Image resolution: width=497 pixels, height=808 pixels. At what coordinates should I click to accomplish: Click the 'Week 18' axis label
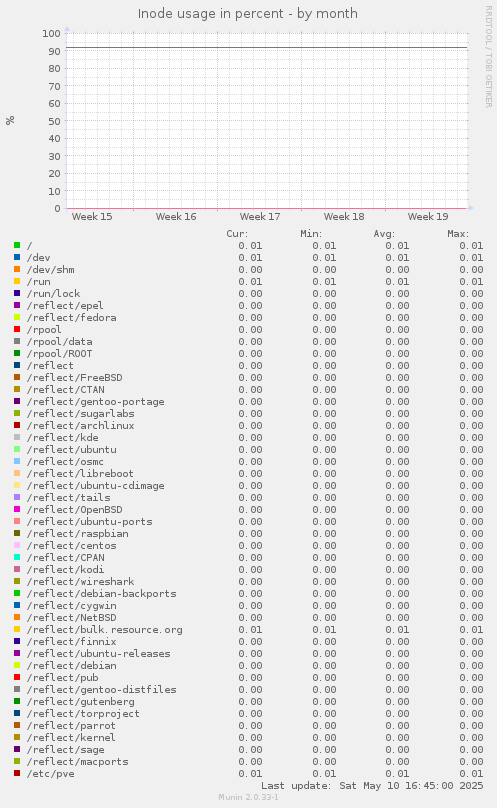tap(344, 216)
